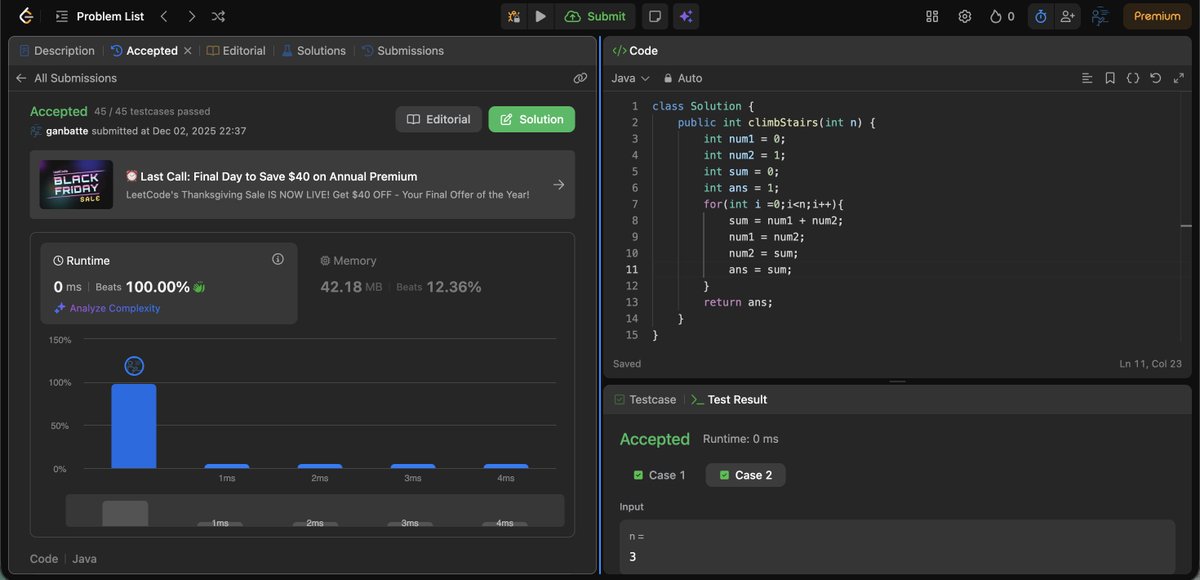Bookmark the code with bookmark icon
Screen dimensions: 1200x580
coord(1110,78)
